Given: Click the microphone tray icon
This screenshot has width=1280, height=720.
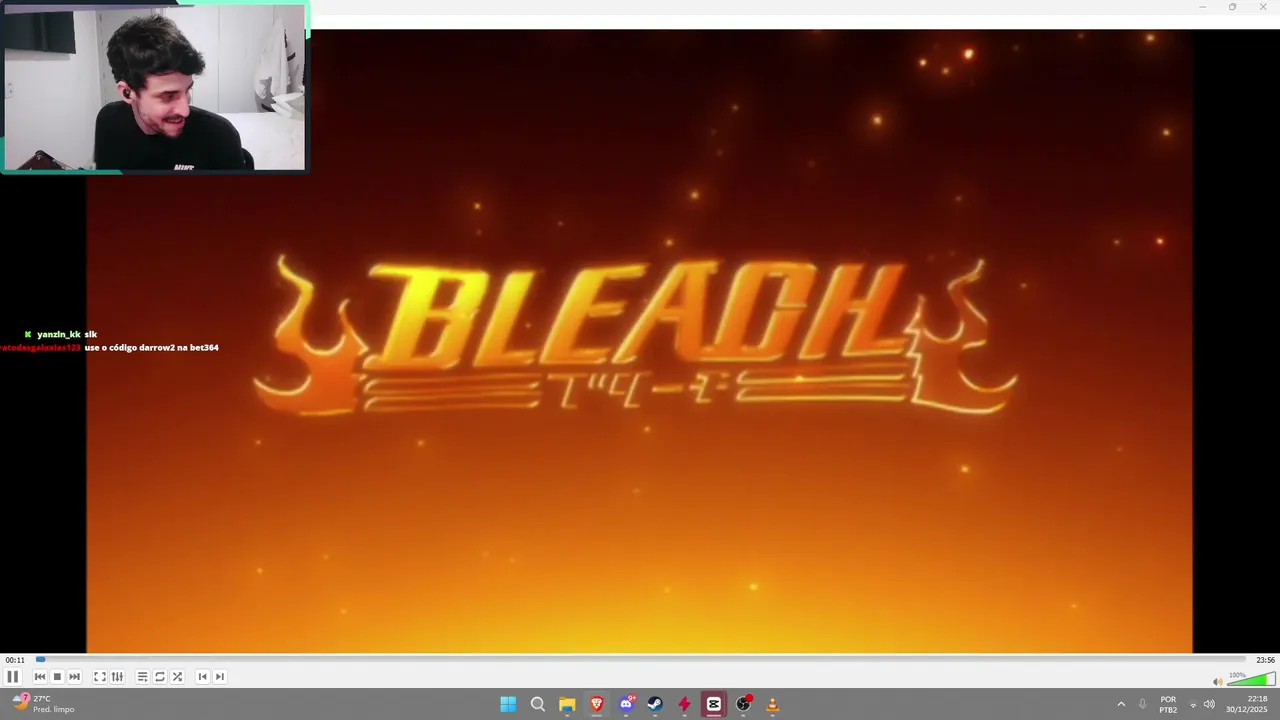Looking at the screenshot, I should (1142, 704).
